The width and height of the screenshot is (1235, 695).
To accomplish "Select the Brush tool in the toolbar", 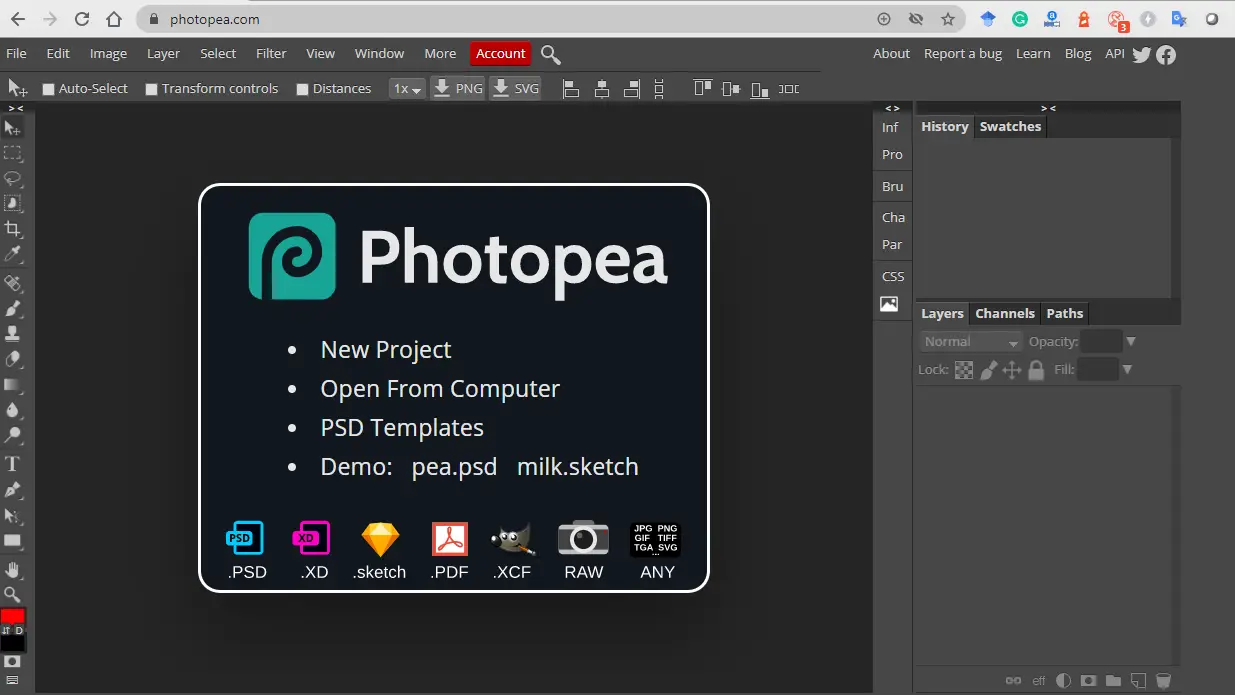I will (x=13, y=308).
